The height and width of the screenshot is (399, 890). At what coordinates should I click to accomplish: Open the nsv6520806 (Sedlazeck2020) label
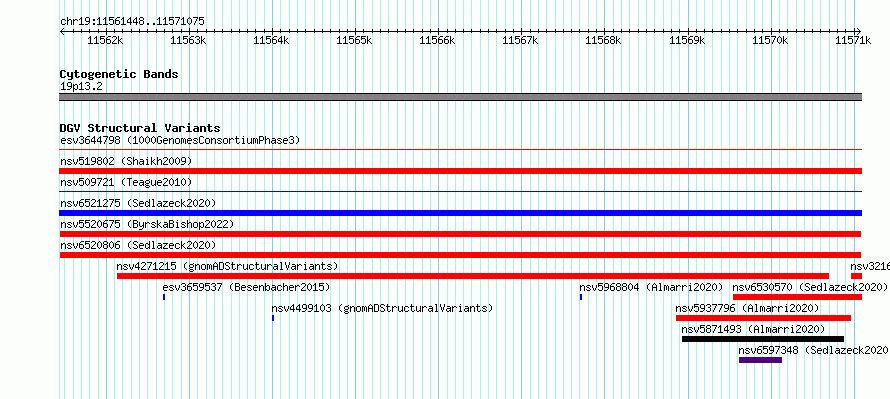click(x=138, y=245)
